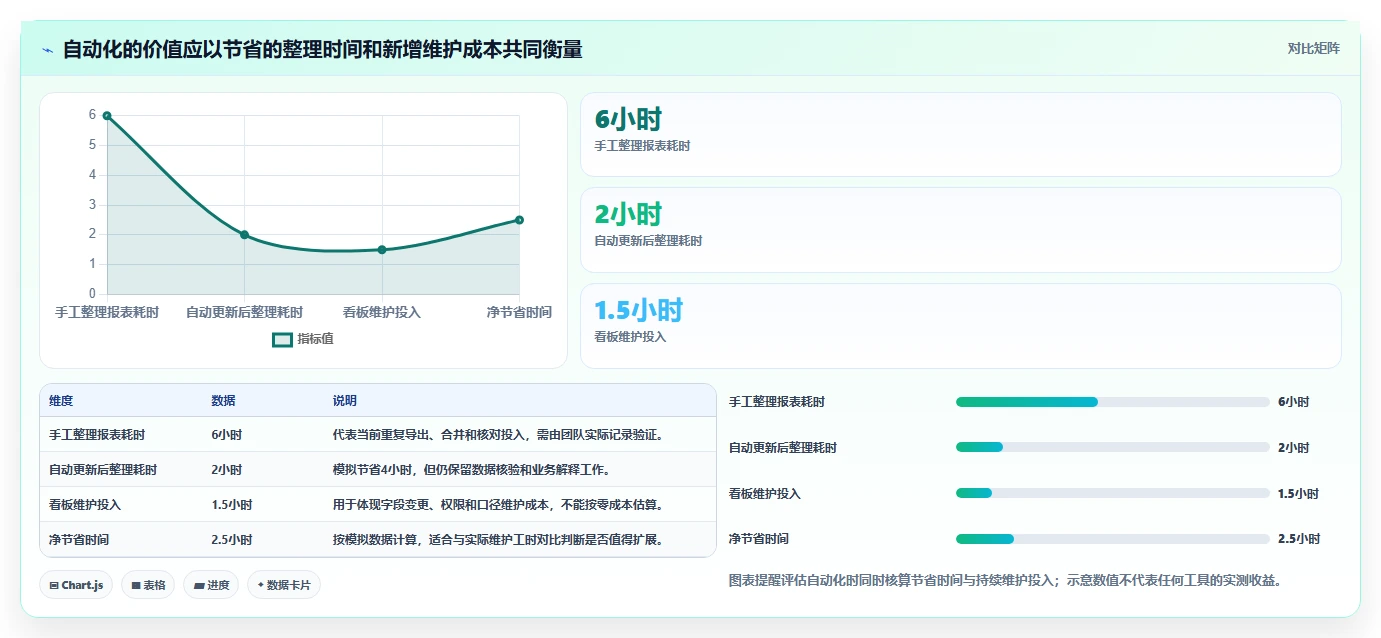
Task: Select the 数据卡片 tag chip
Action: (x=284, y=585)
